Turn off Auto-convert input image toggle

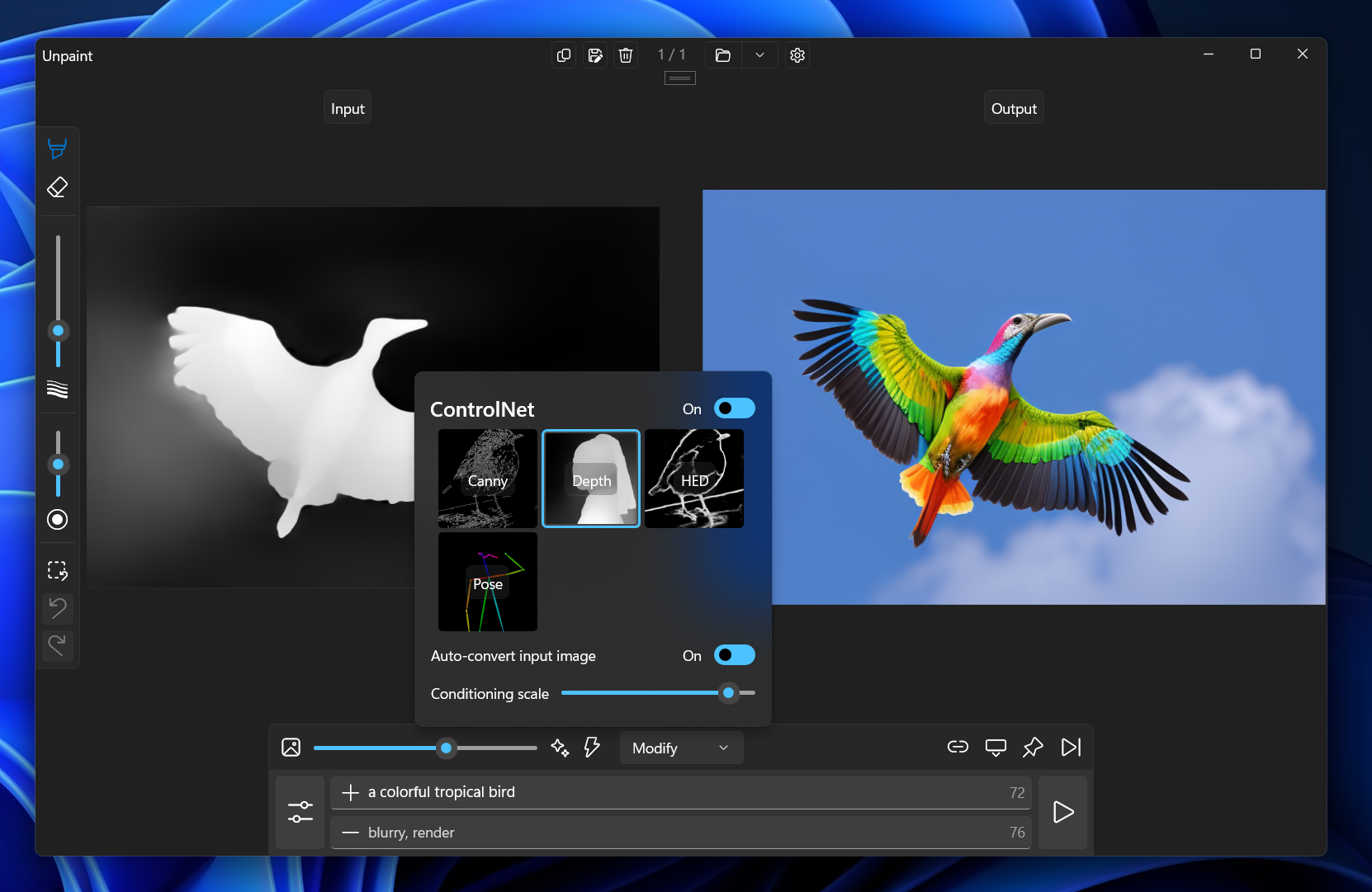pyautogui.click(x=734, y=655)
